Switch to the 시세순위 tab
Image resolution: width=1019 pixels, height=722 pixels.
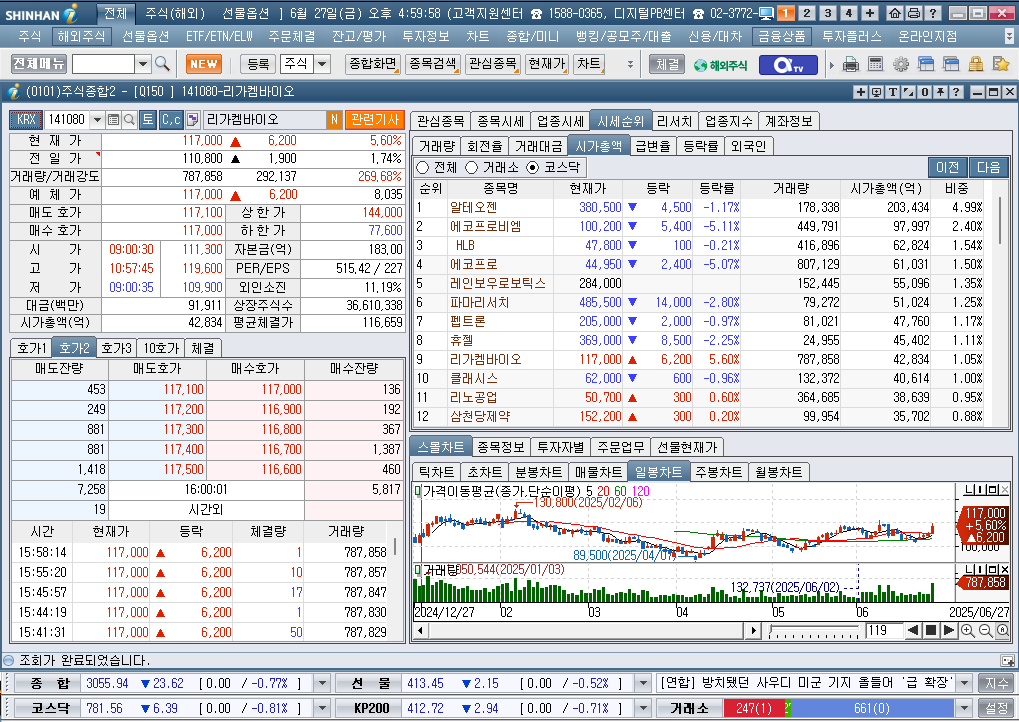(621, 121)
